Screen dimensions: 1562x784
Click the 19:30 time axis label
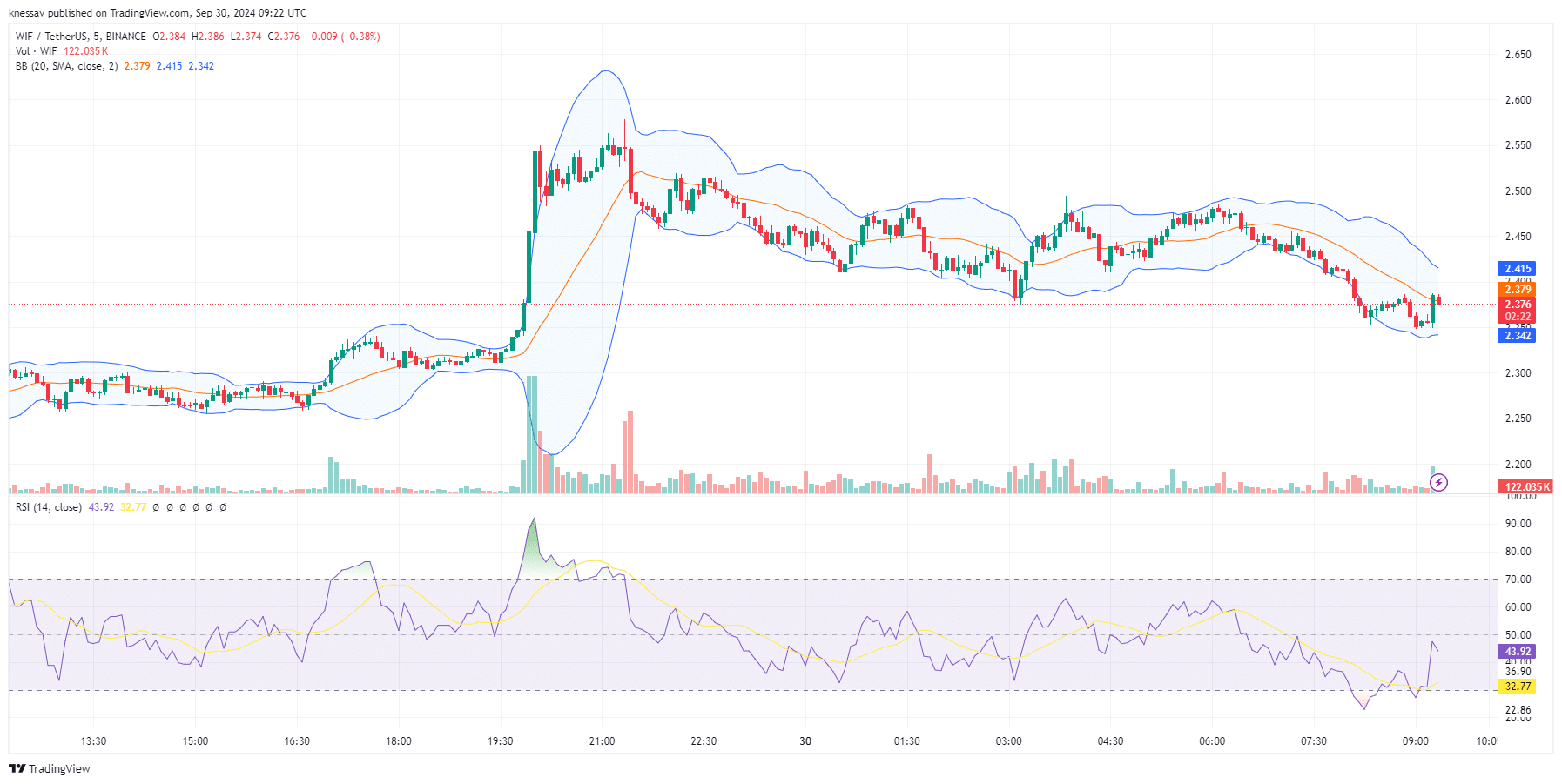500,741
